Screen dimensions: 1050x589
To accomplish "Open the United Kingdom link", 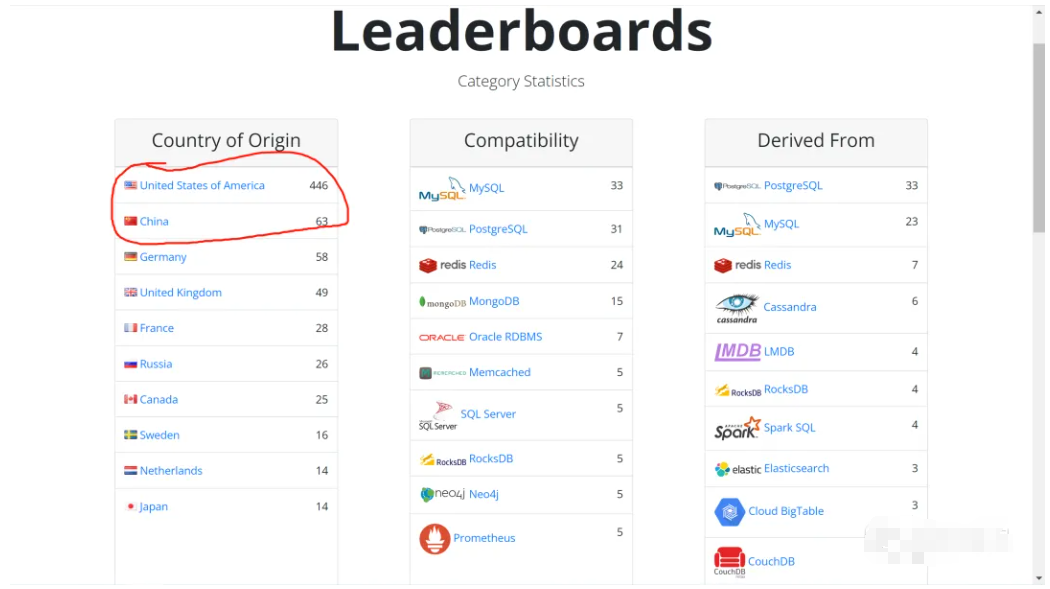I will [181, 292].
